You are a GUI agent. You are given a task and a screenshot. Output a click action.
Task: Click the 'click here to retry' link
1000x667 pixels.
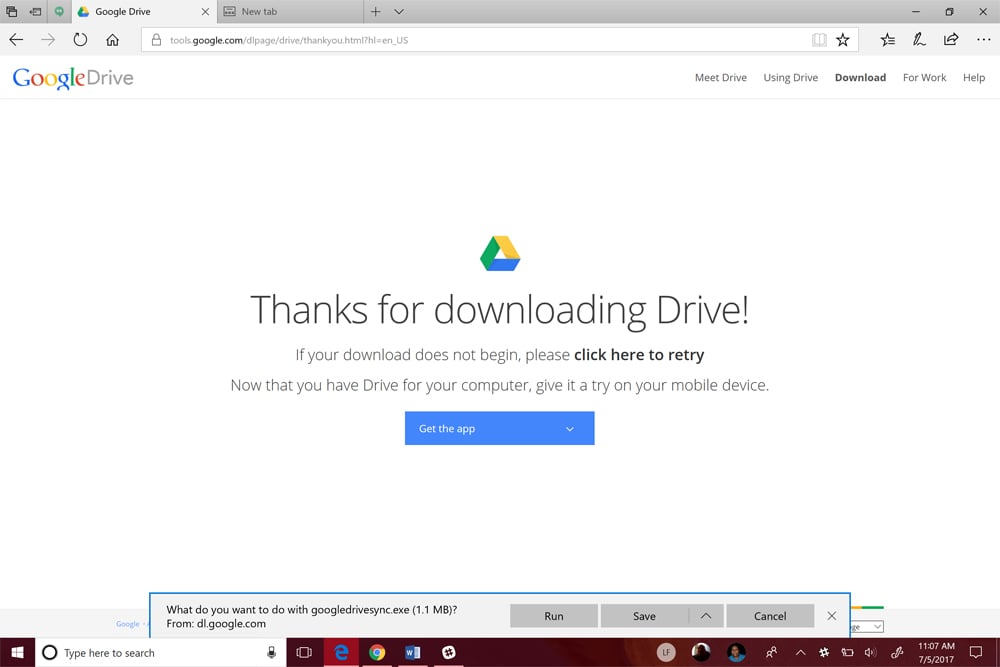coord(639,355)
